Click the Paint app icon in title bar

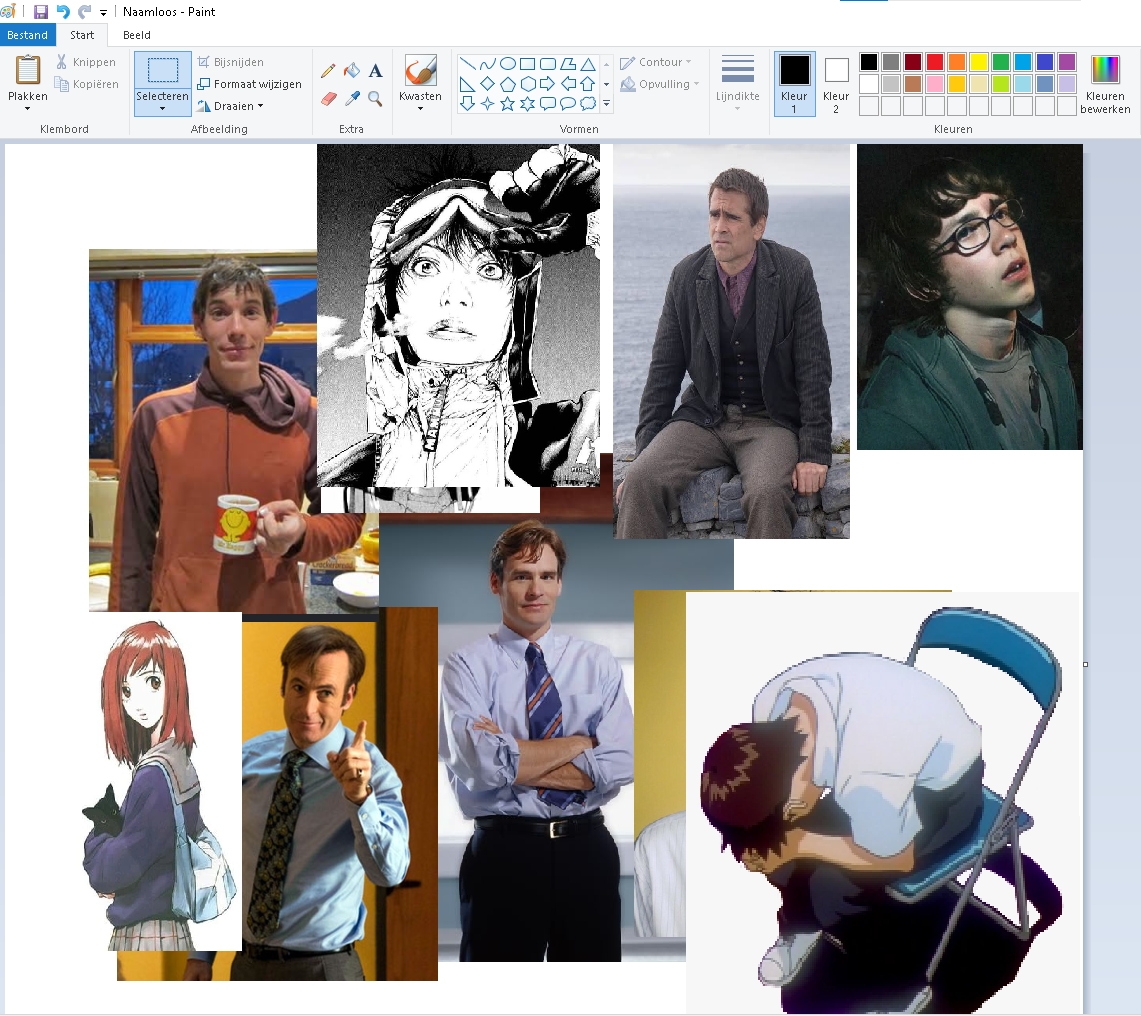(8, 12)
